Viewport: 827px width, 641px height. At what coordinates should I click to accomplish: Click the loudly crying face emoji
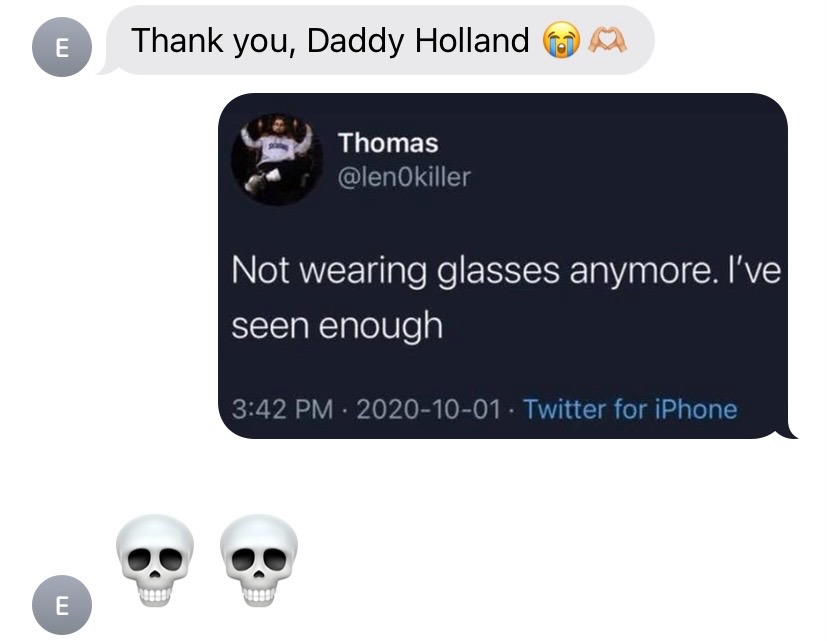tap(562, 40)
